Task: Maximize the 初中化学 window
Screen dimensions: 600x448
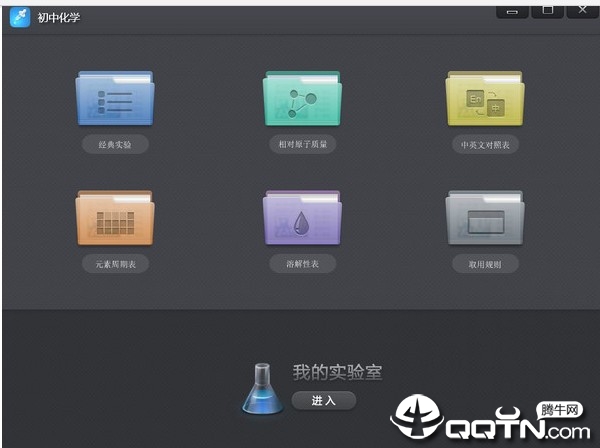Action: pos(548,11)
